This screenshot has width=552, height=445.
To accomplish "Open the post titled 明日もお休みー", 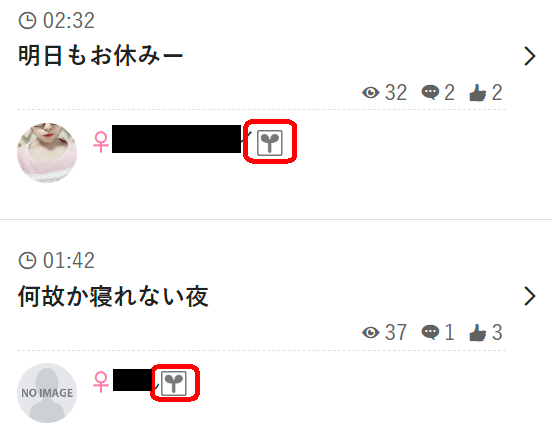I will click(x=101, y=56).
